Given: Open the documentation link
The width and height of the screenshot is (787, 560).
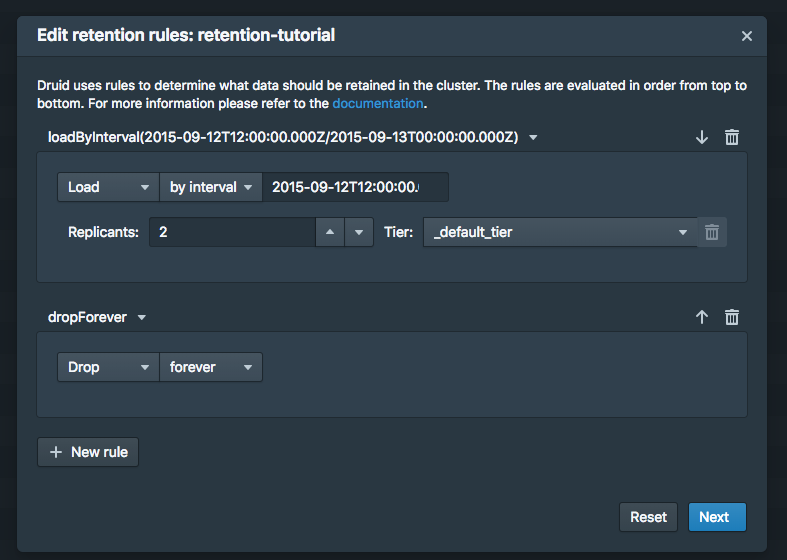Looking at the screenshot, I should coord(378,103).
